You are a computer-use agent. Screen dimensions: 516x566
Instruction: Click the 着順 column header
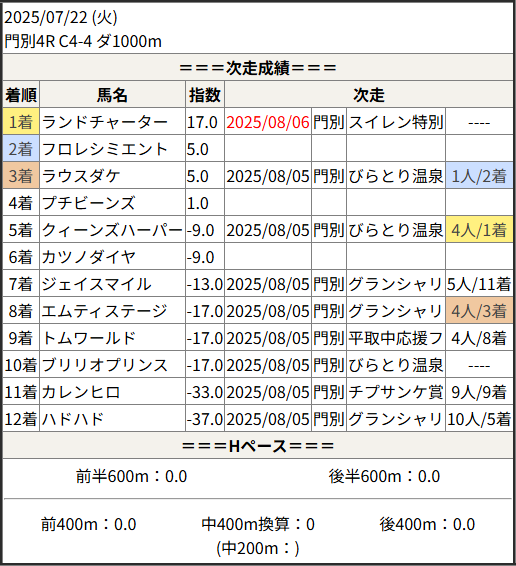coord(21,95)
